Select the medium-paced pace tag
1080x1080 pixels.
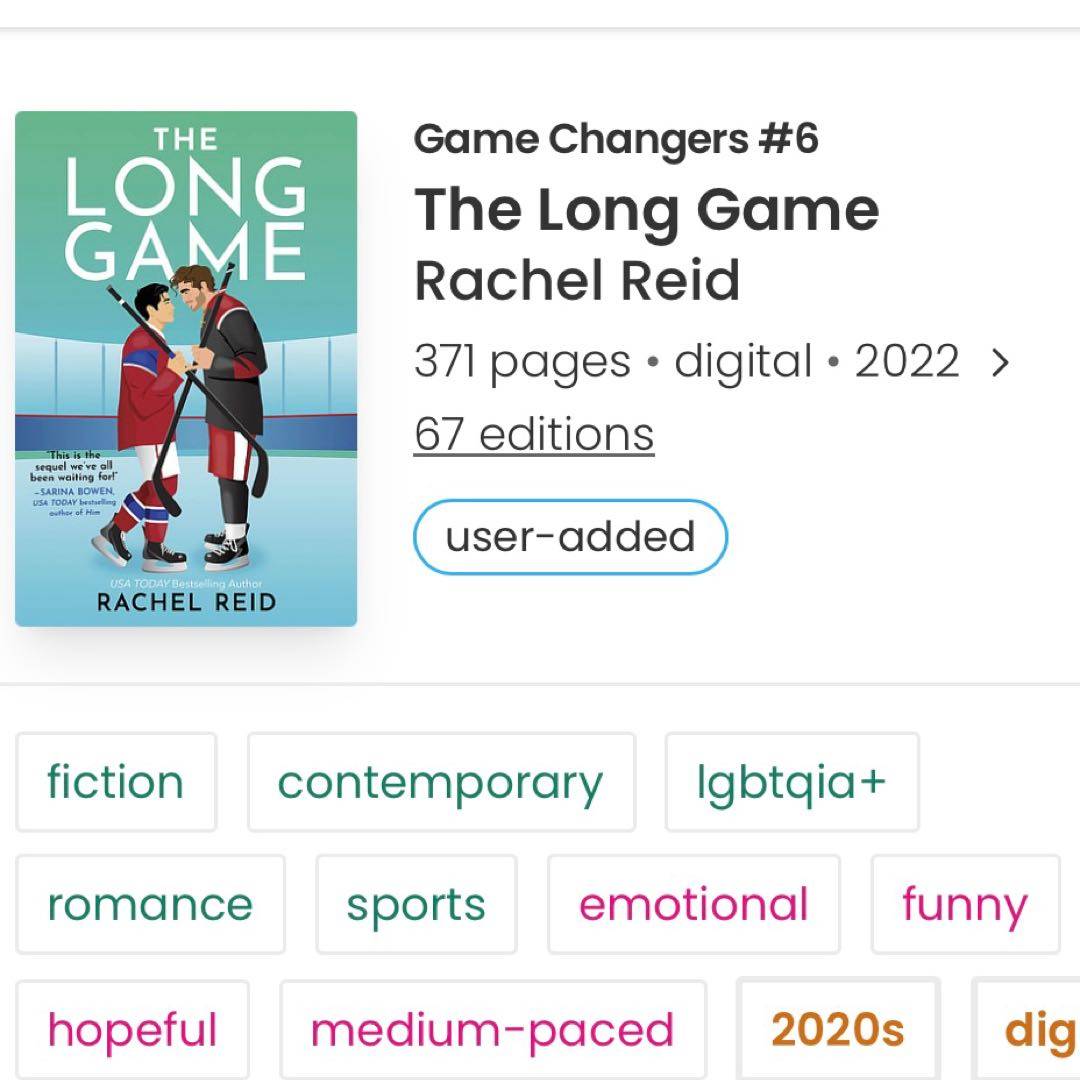(493, 1030)
